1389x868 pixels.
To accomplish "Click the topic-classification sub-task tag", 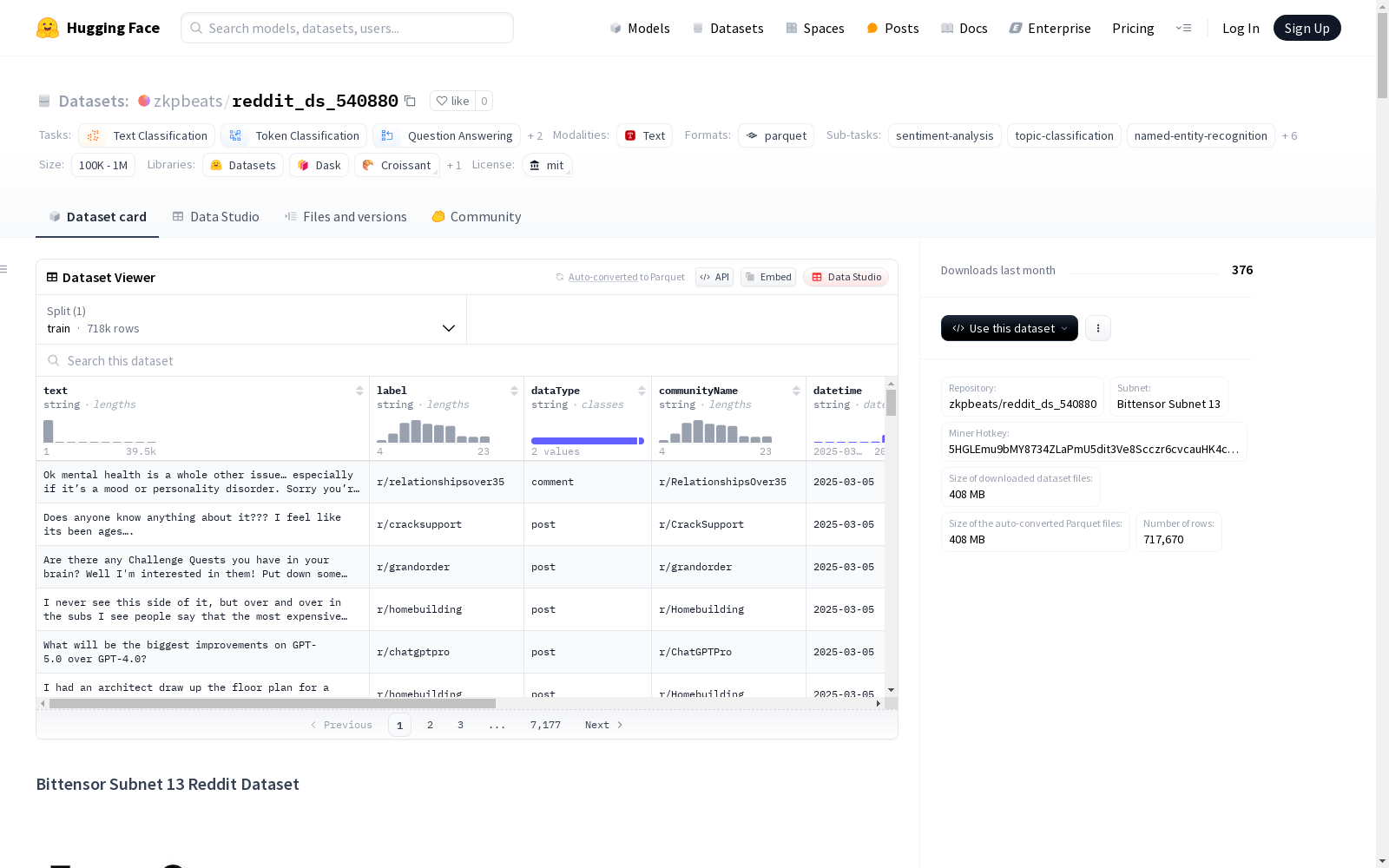I will pyautogui.click(x=1064, y=135).
